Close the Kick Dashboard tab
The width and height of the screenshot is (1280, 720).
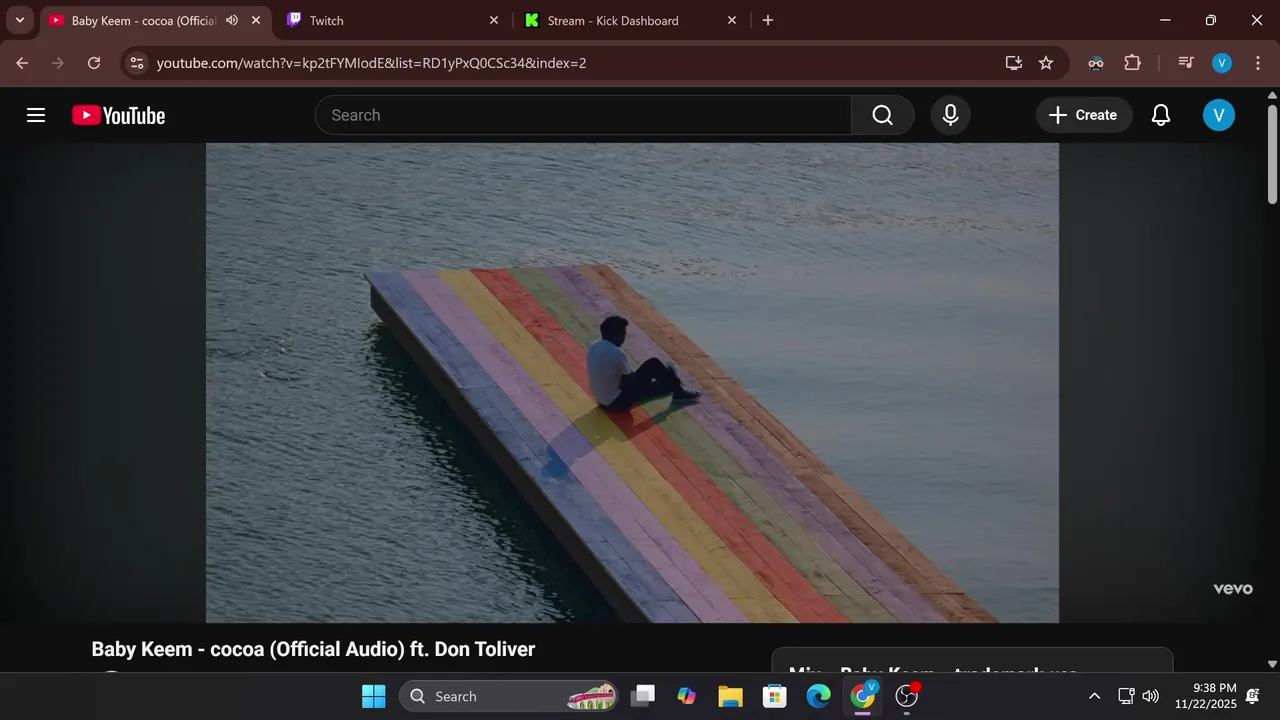[732, 20]
